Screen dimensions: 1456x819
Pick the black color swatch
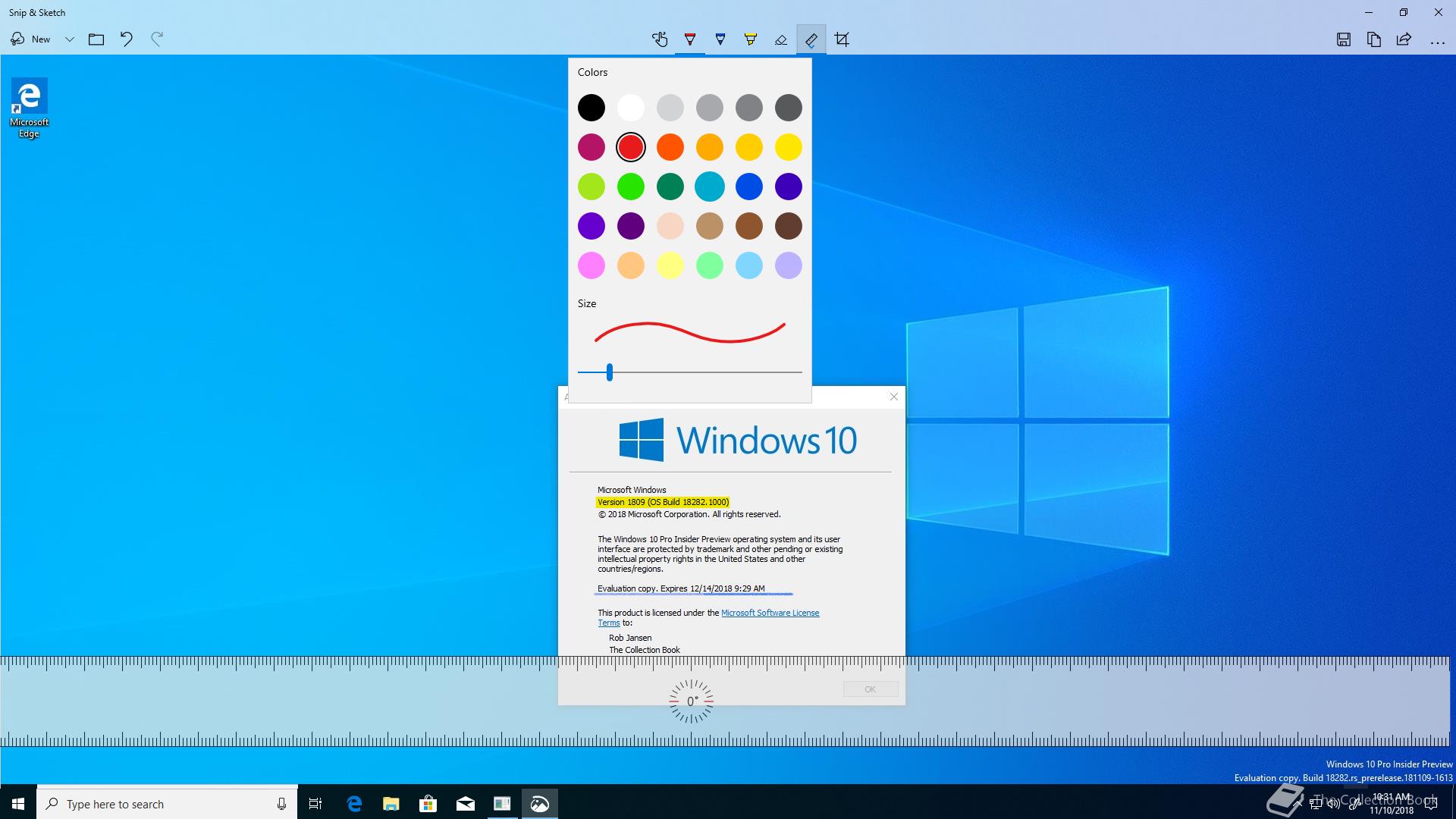tap(591, 108)
